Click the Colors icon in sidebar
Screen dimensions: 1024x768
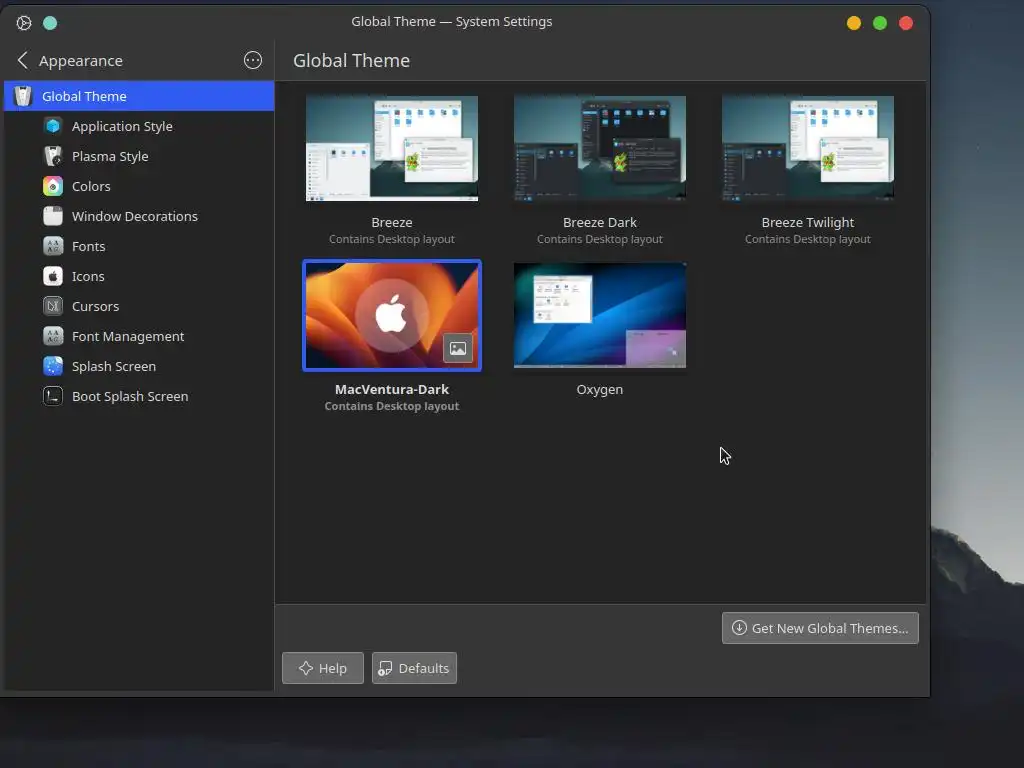[53, 186]
